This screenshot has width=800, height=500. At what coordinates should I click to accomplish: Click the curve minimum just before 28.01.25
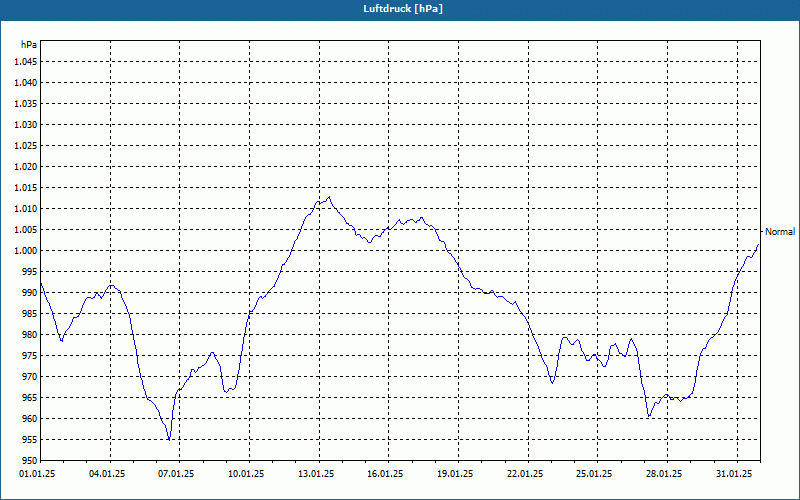pyautogui.click(x=648, y=416)
